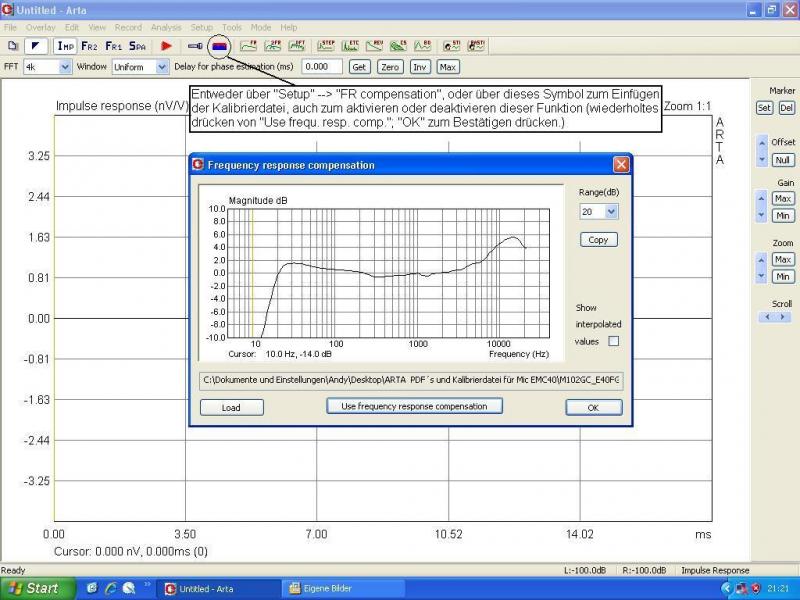Open the Analysis menu
Screen dimensions: 800x600
pyautogui.click(x=166, y=27)
